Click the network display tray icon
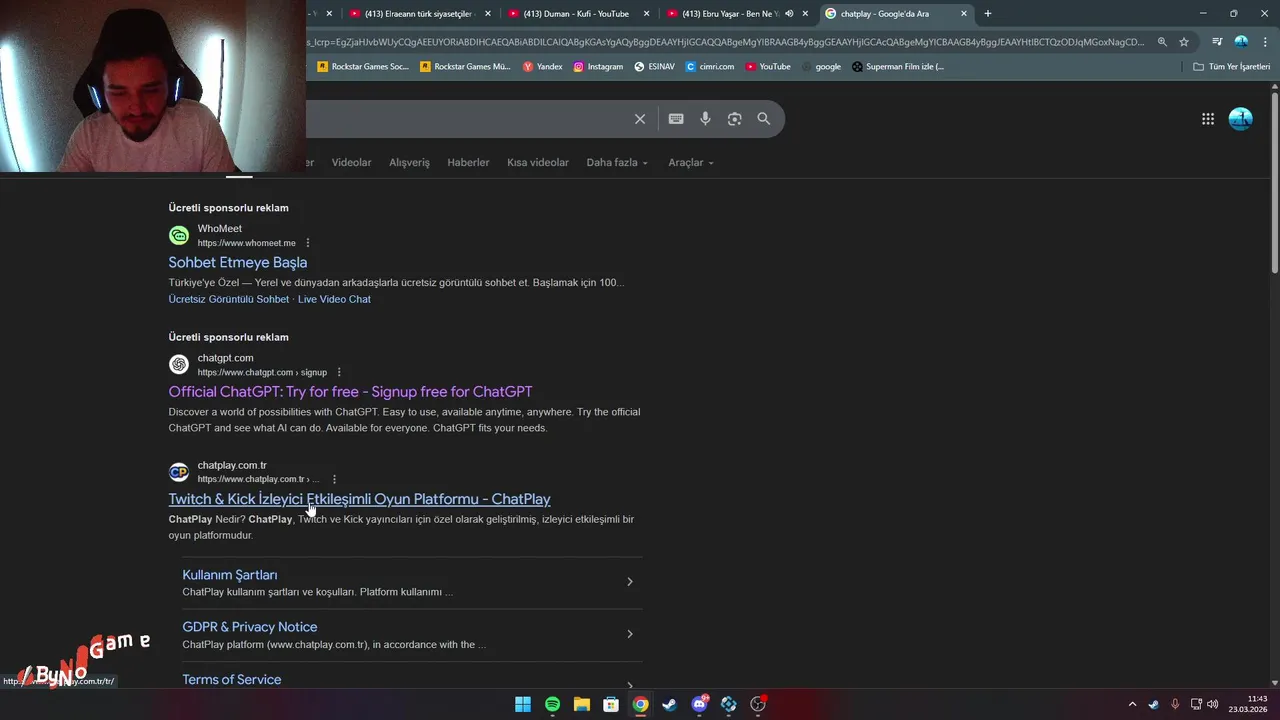1280x720 pixels. point(1195,704)
